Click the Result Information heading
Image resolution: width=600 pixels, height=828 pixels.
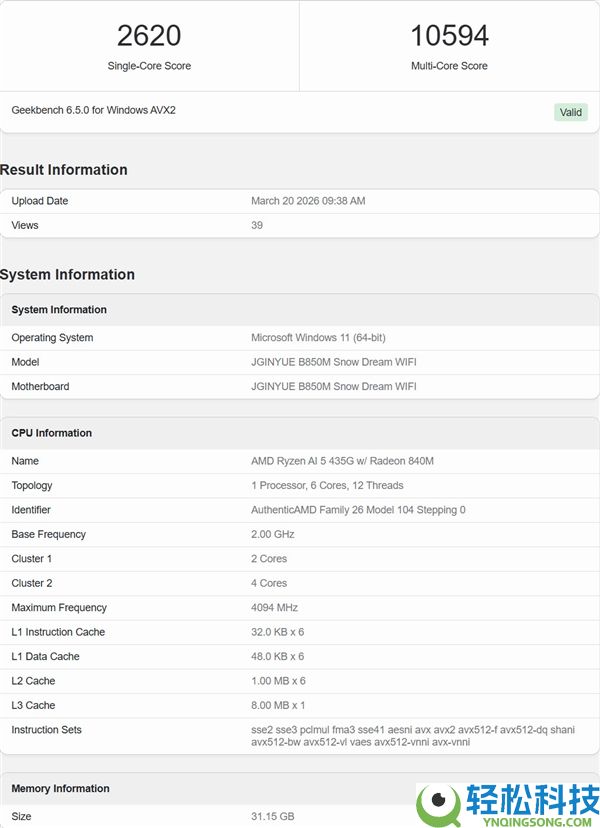(x=63, y=170)
